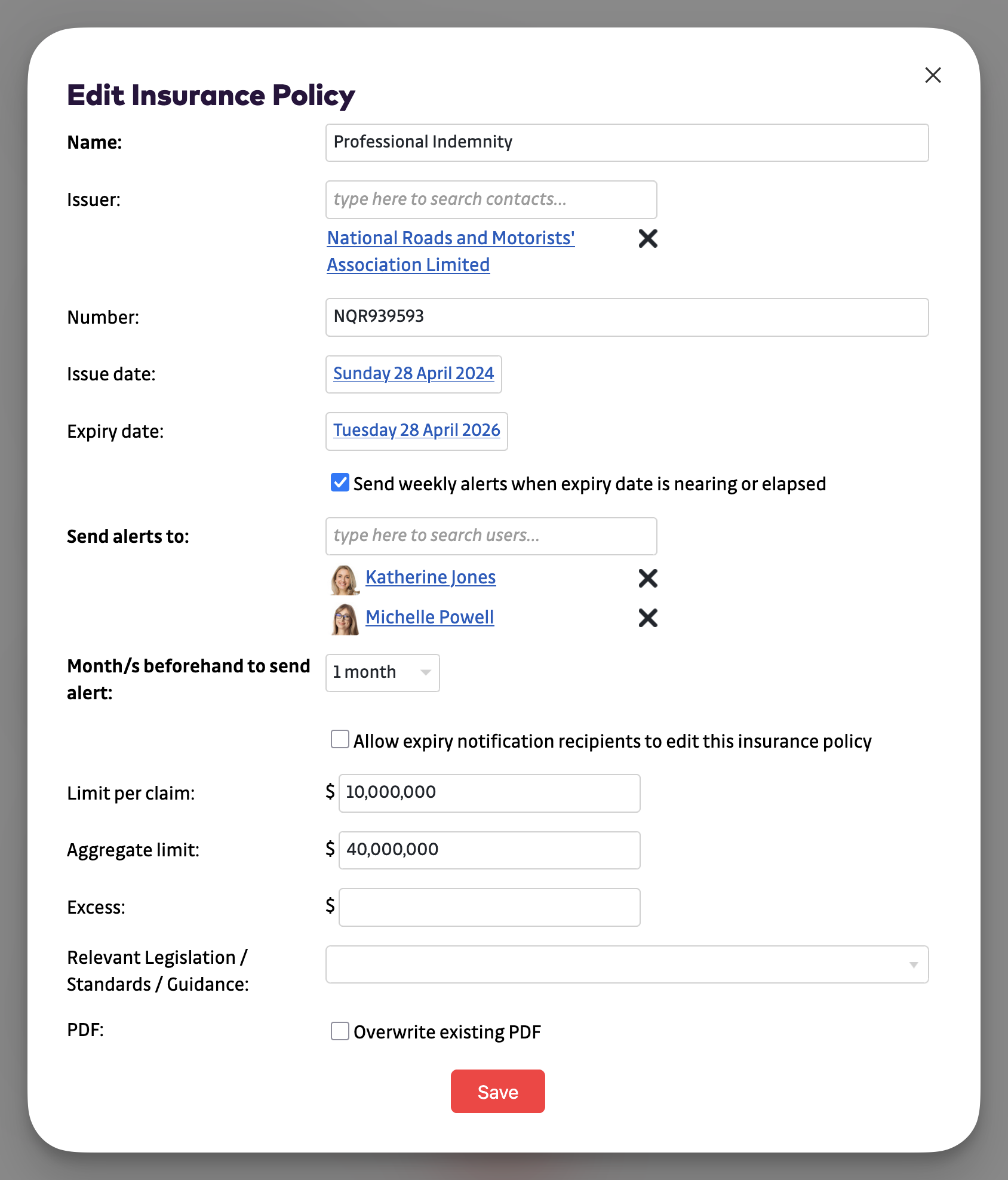Focus the contacts search field for Issuer

pos(490,199)
